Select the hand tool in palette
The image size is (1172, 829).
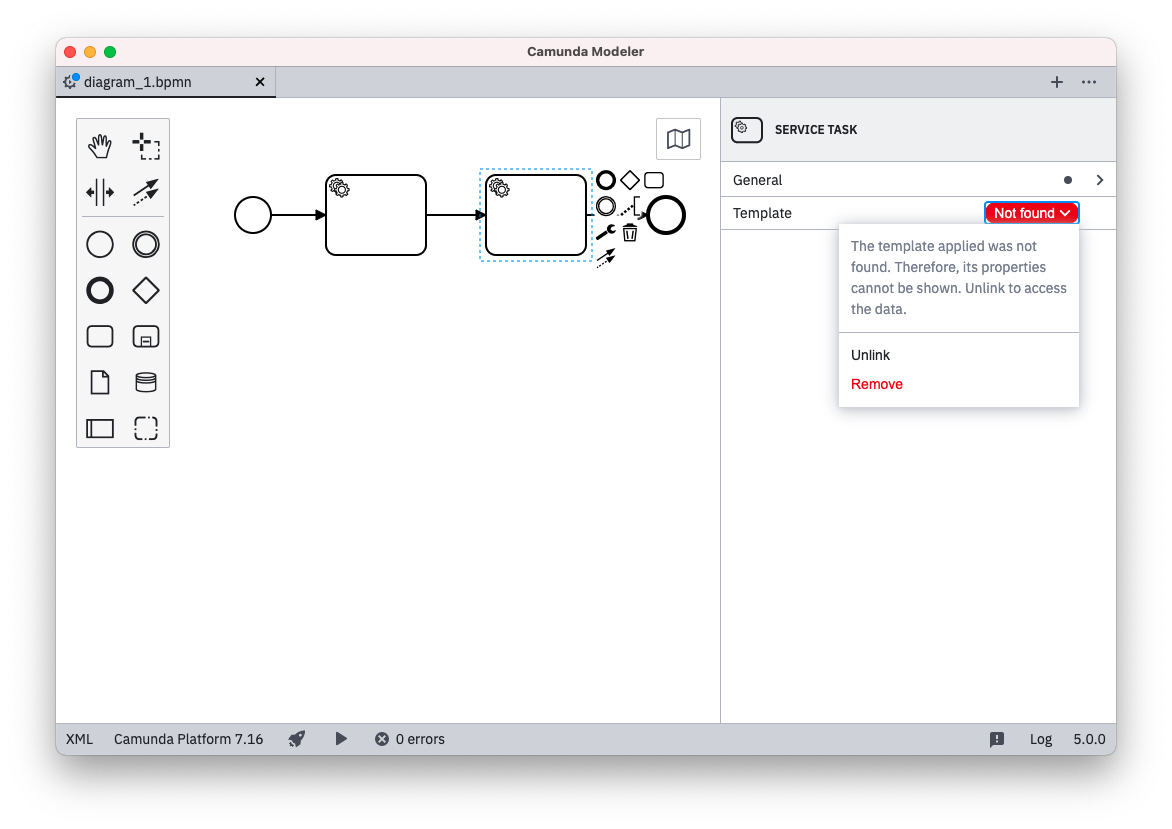100,146
